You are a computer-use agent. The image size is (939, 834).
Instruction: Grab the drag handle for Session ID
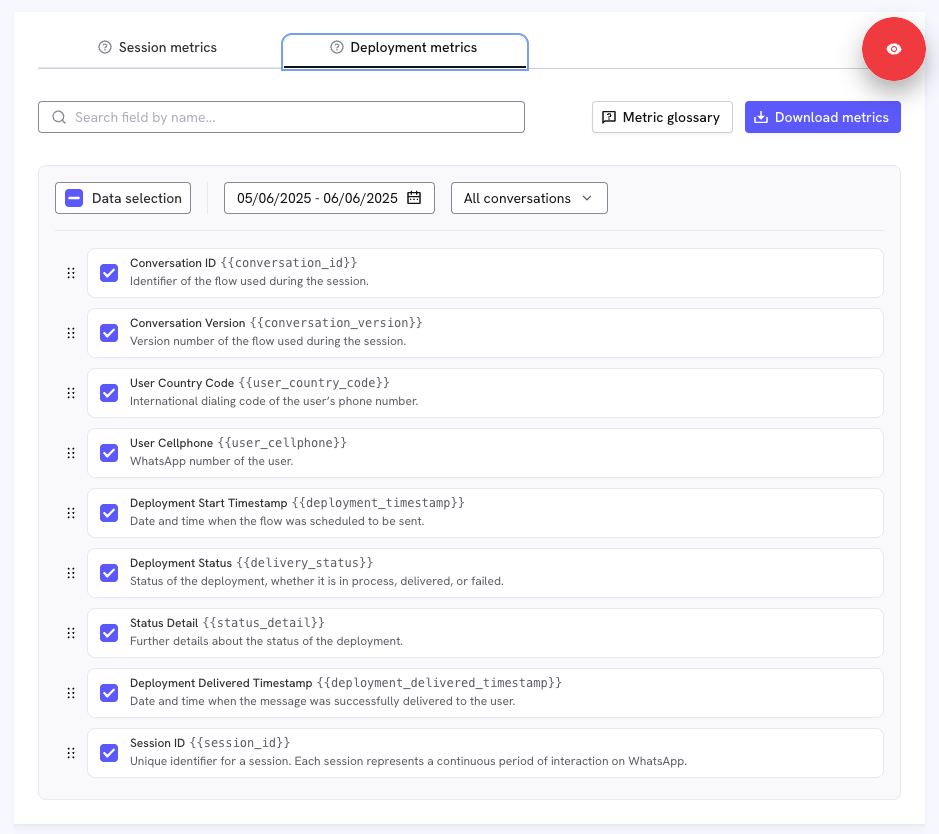pyautogui.click(x=71, y=753)
